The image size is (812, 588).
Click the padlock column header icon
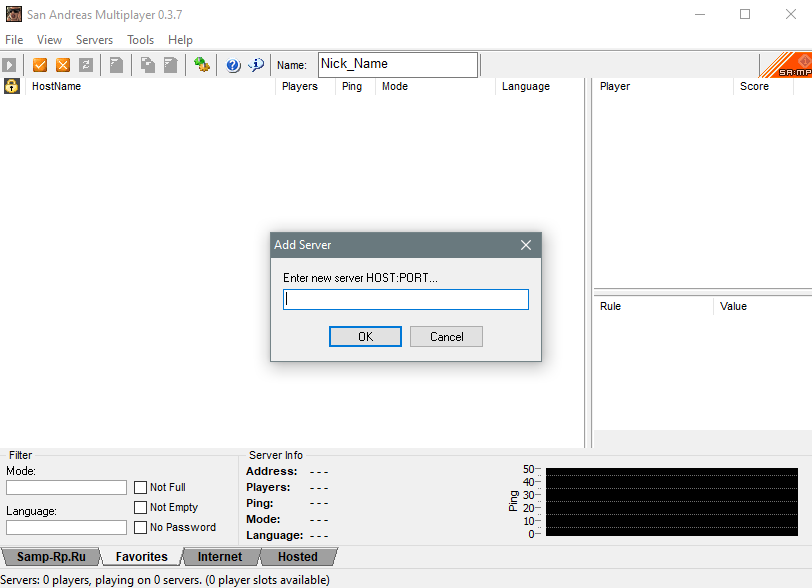11,86
